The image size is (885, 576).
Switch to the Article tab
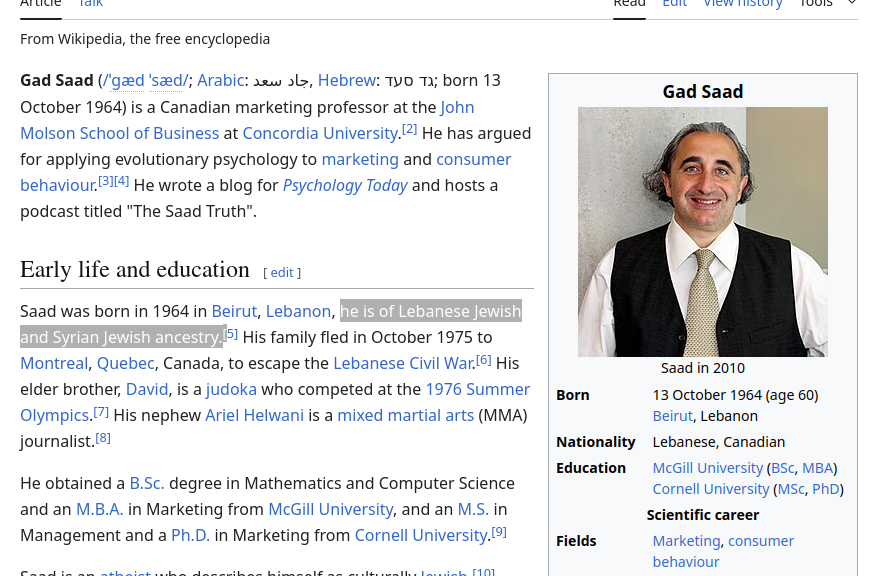41,3
